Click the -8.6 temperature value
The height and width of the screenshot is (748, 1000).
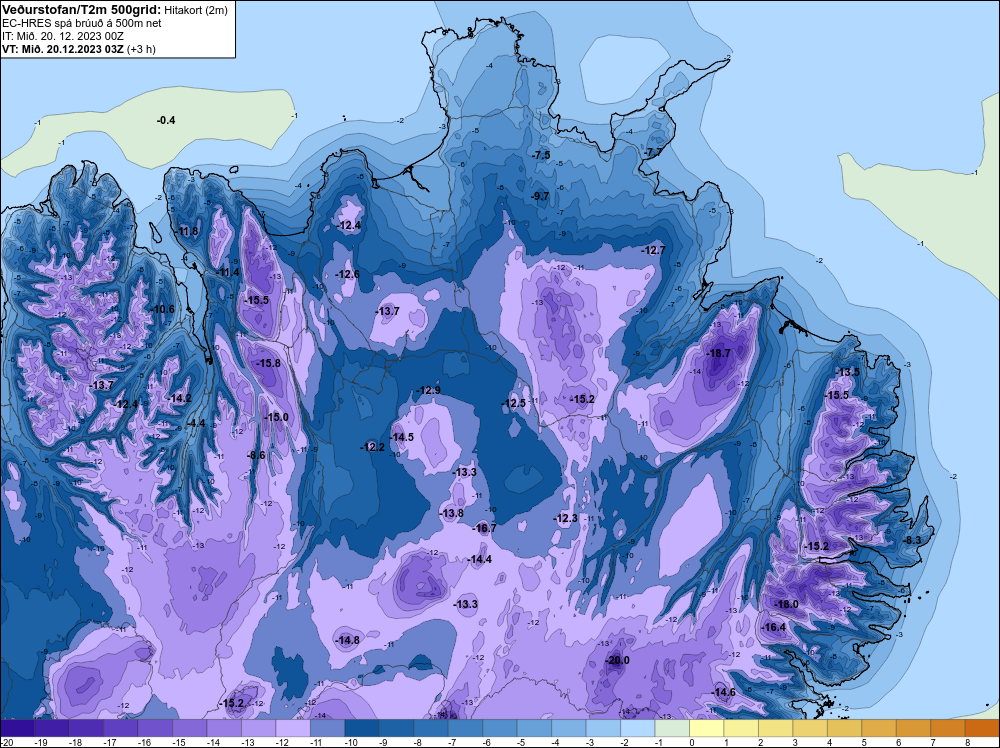[x=256, y=455]
